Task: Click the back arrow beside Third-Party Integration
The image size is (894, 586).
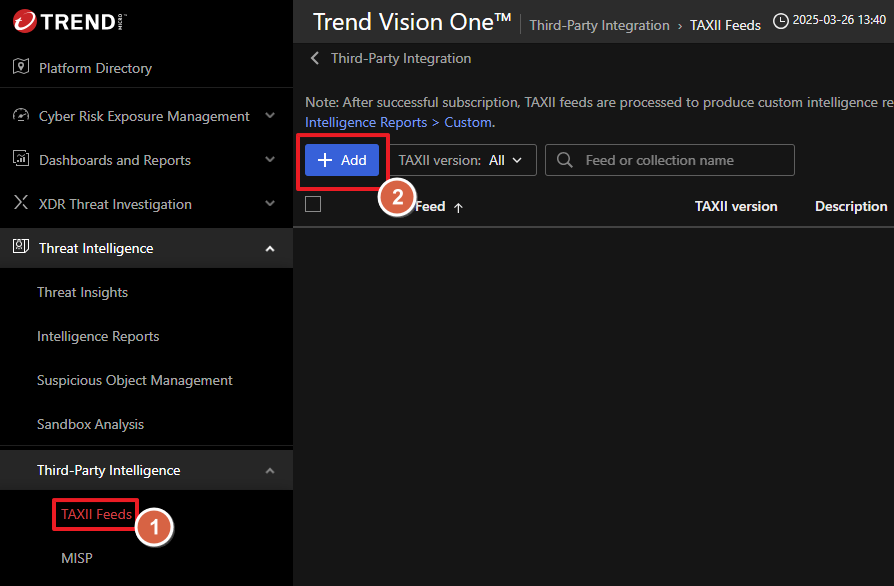Action: point(315,58)
